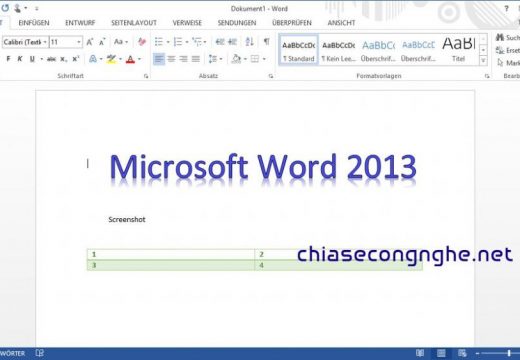The image size is (520, 360).
Task: Toggle italic (K) formatting
Action: (x=20, y=59)
